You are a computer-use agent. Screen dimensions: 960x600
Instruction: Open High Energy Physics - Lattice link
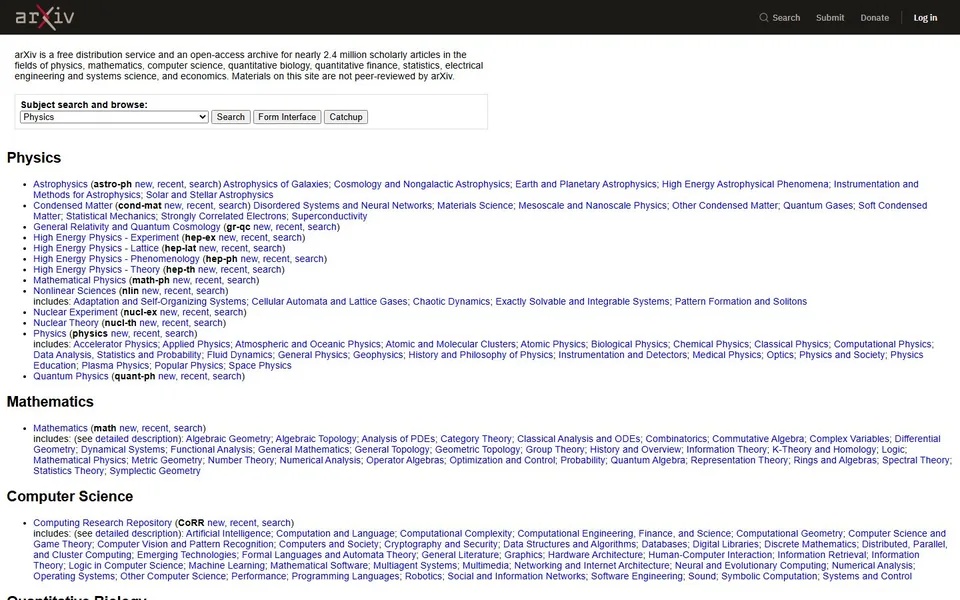point(96,249)
